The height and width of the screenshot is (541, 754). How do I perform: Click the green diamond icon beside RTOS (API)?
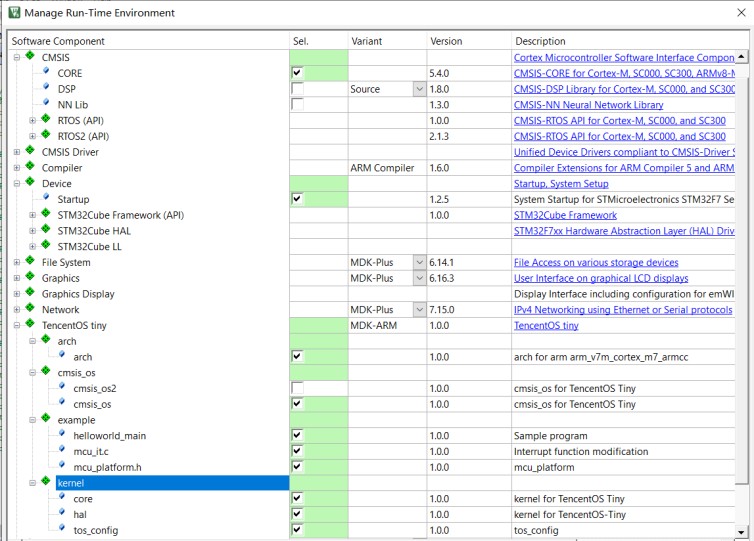[x=46, y=119]
